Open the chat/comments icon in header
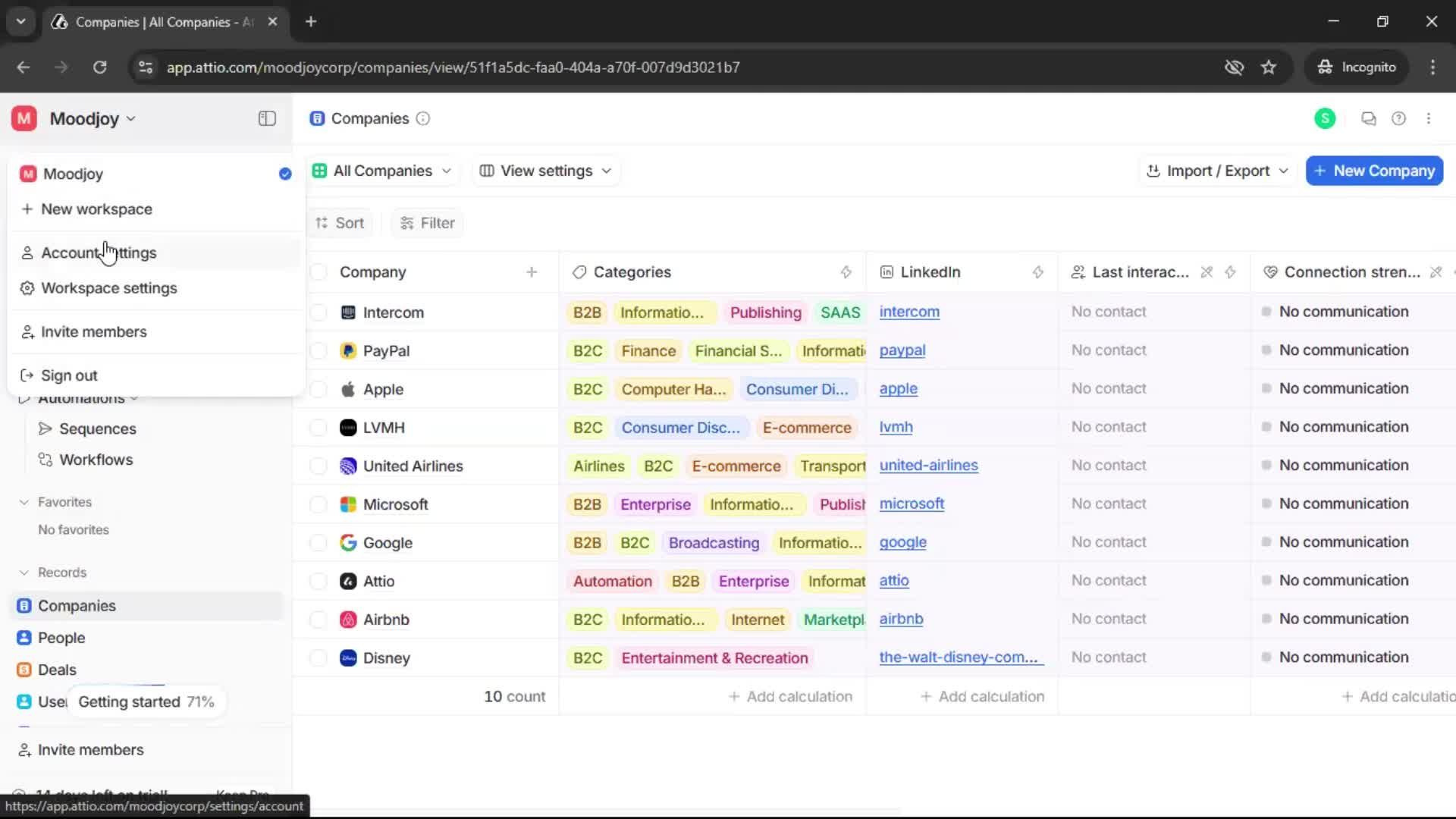The image size is (1456, 819). 1369,118
